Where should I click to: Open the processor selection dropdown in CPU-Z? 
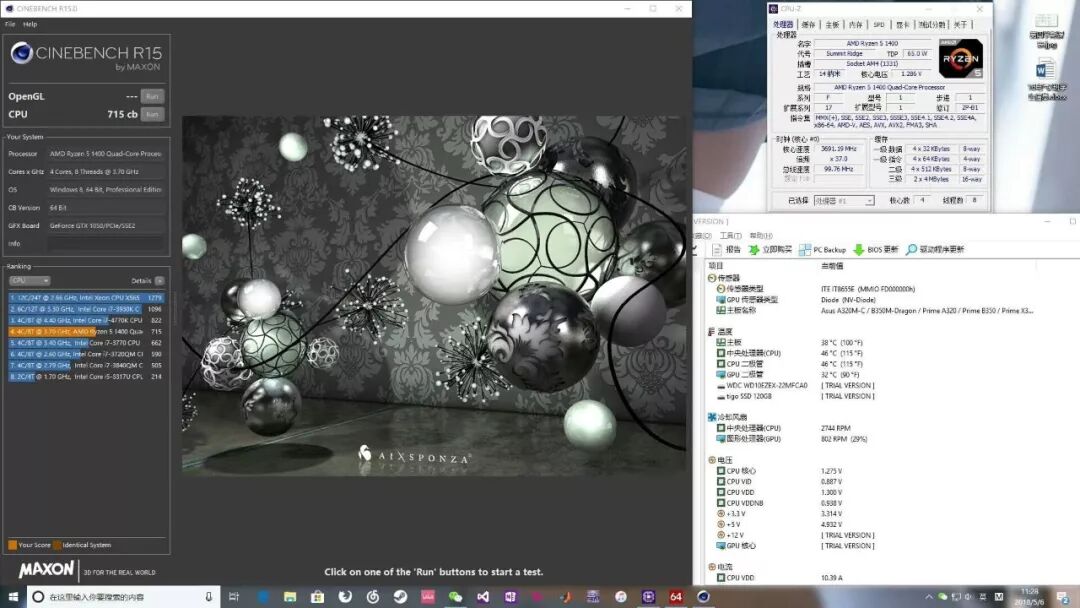coord(844,200)
